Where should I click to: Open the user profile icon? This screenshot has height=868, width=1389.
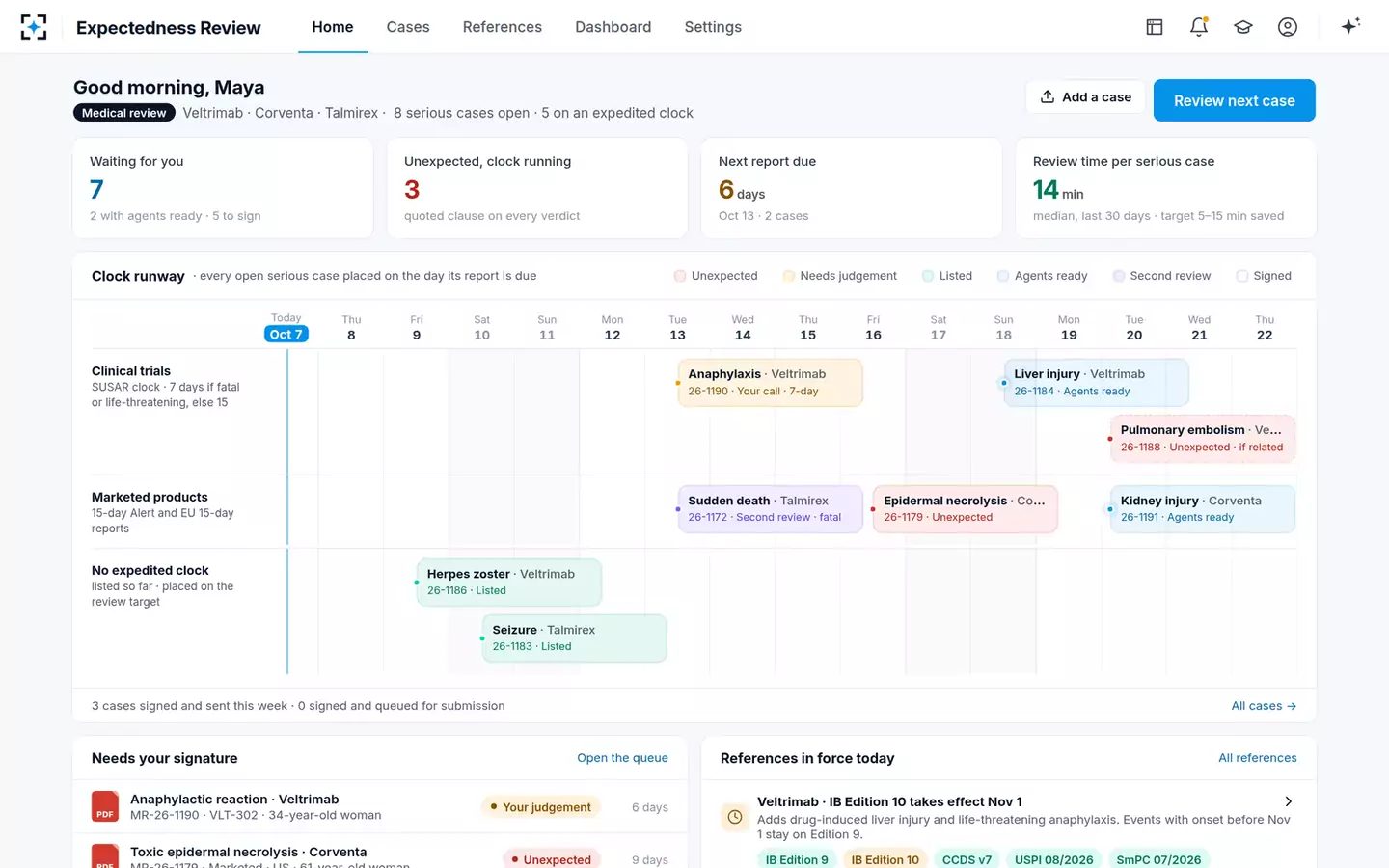tap(1288, 27)
